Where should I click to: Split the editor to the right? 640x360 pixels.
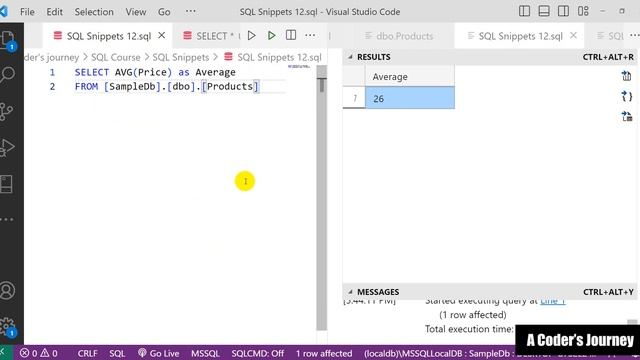click(x=291, y=35)
